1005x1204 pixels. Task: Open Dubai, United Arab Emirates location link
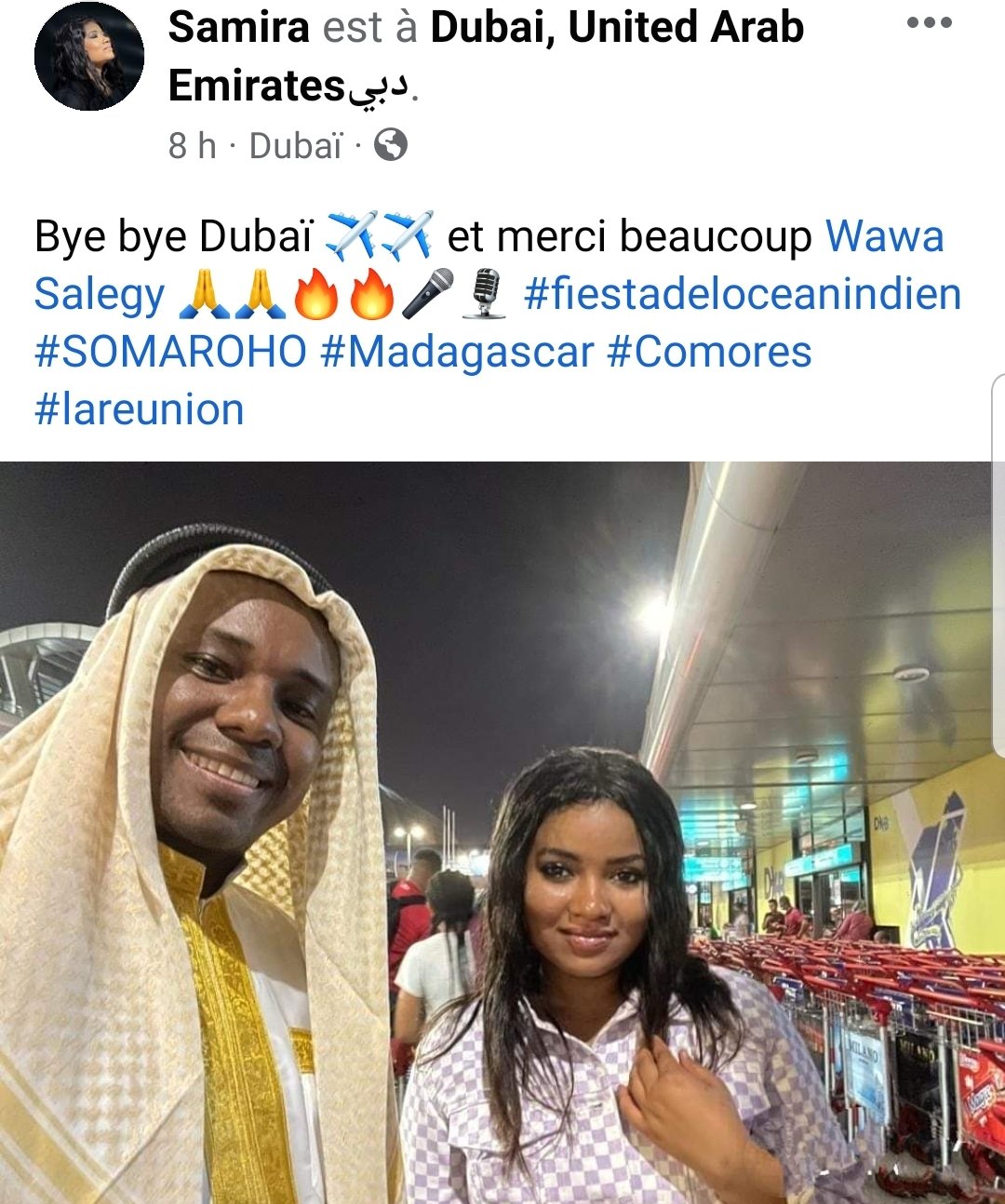486,57
